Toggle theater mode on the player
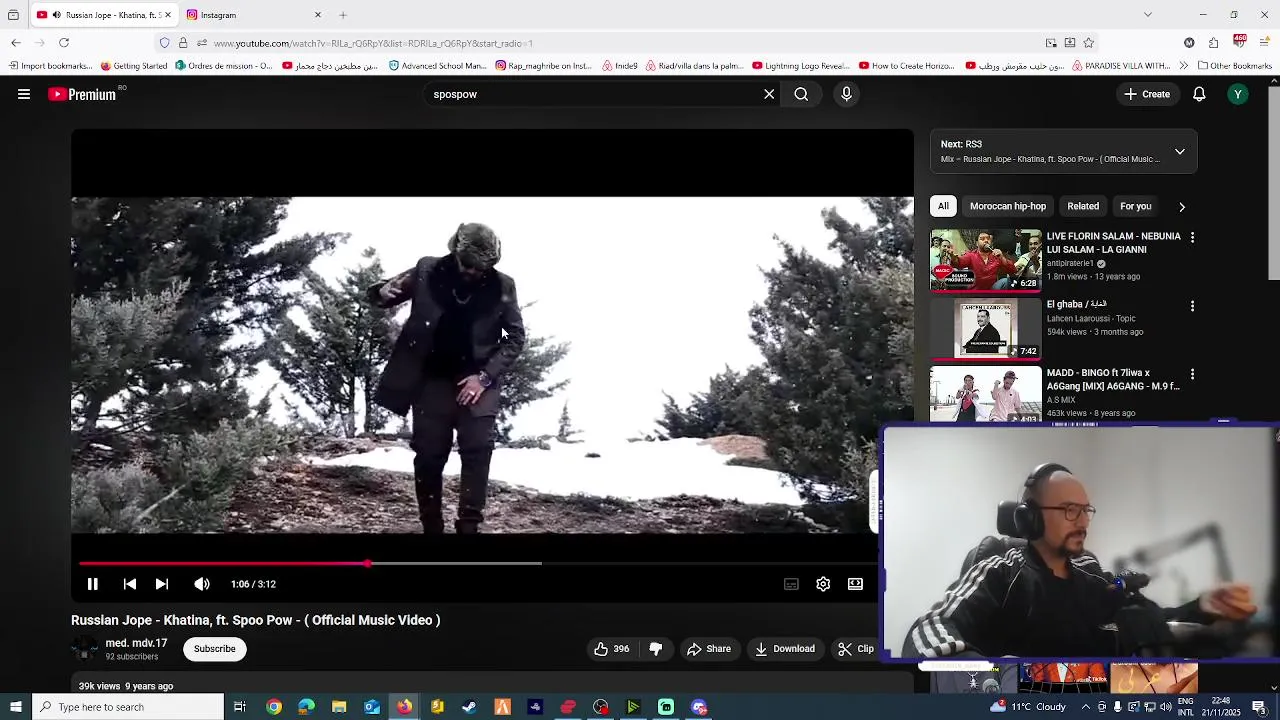1280x720 pixels. point(855,584)
